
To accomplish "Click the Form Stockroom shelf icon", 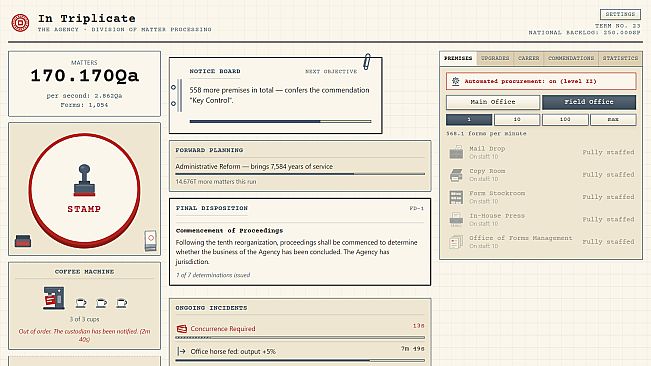I will pyautogui.click(x=456, y=197).
